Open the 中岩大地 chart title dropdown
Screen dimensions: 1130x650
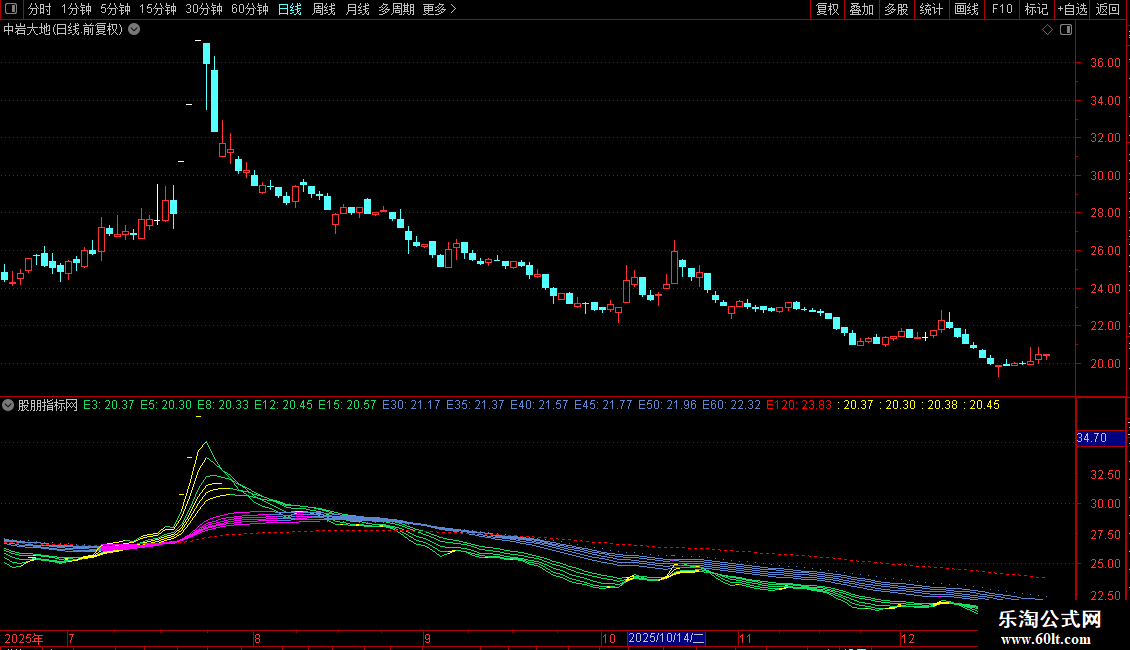coord(134,30)
